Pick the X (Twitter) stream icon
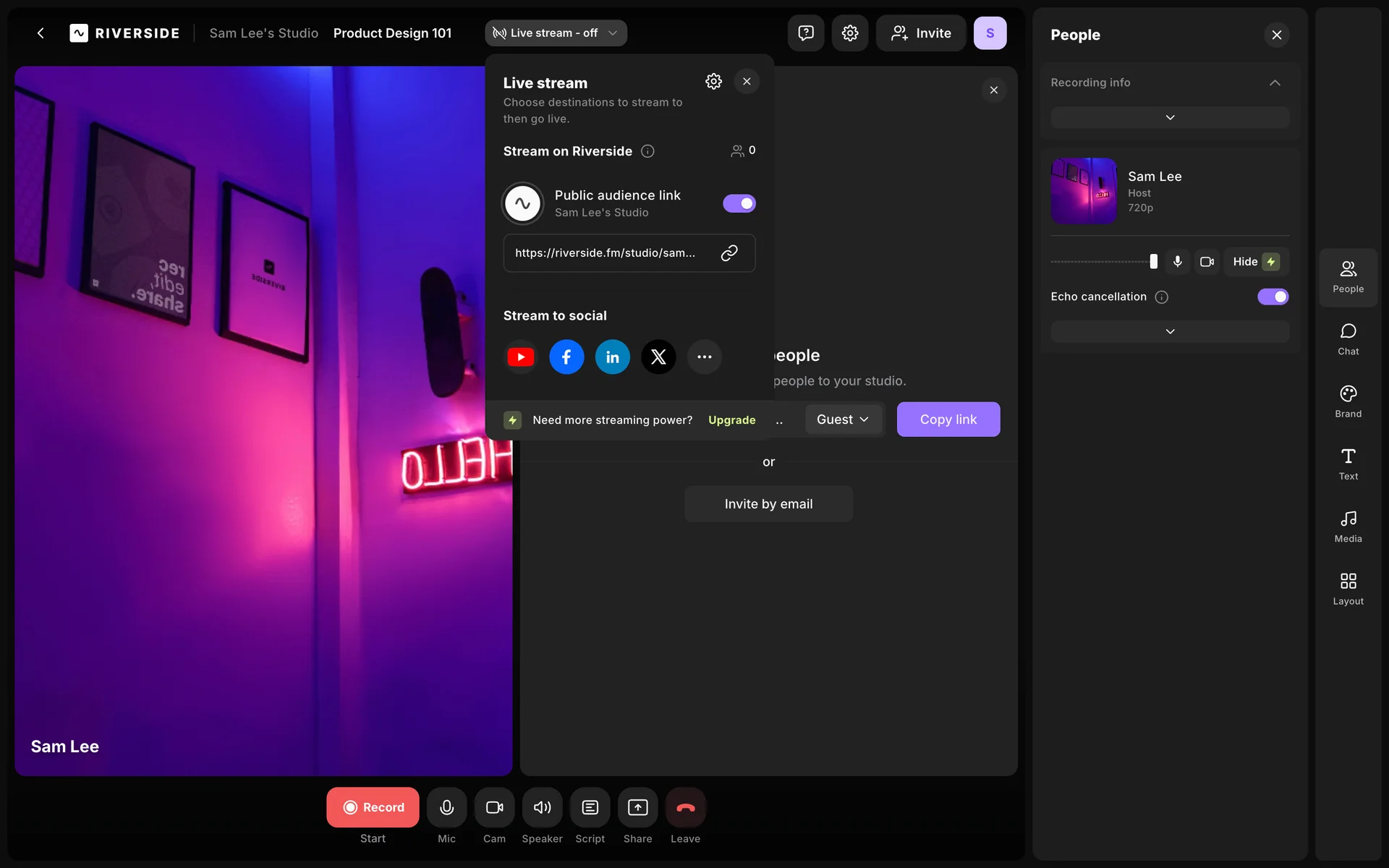This screenshot has height=868, width=1389. [x=658, y=357]
